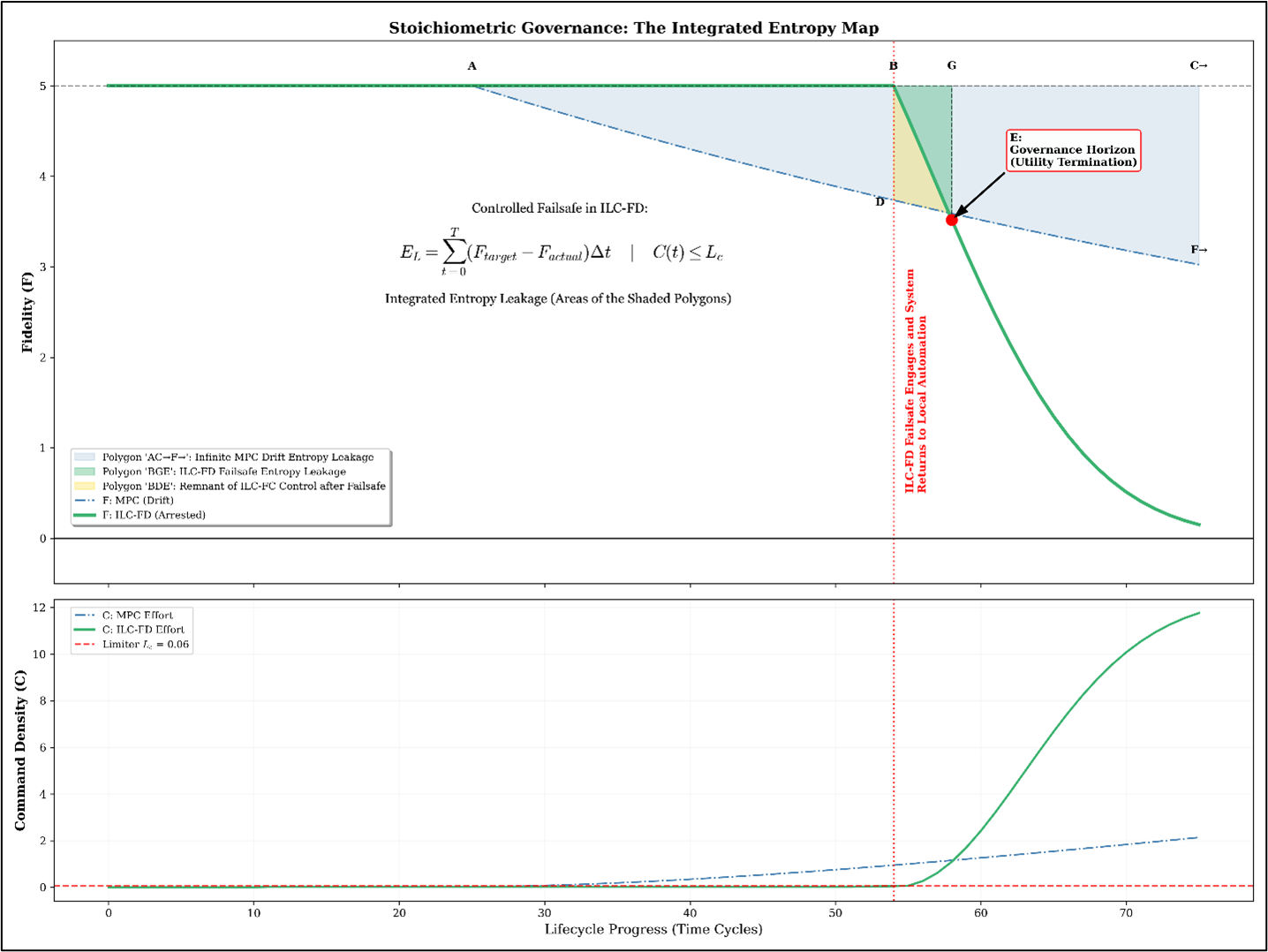Image resolution: width=1268 pixels, height=952 pixels.
Task: Click the red Governance Horizon marker dot
Action: coord(952,220)
